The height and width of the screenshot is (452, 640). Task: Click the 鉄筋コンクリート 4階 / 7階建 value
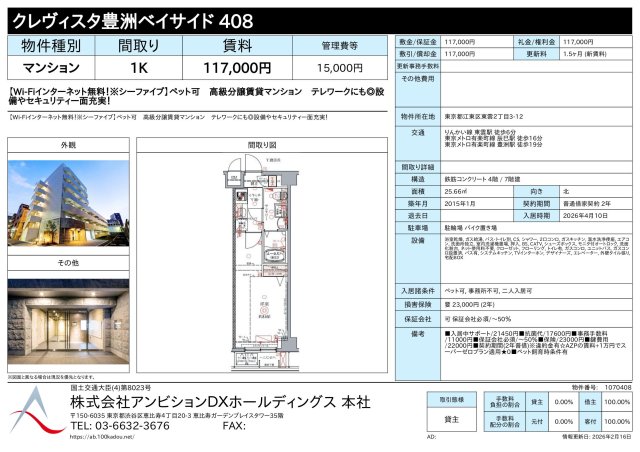pyautogui.click(x=482, y=179)
